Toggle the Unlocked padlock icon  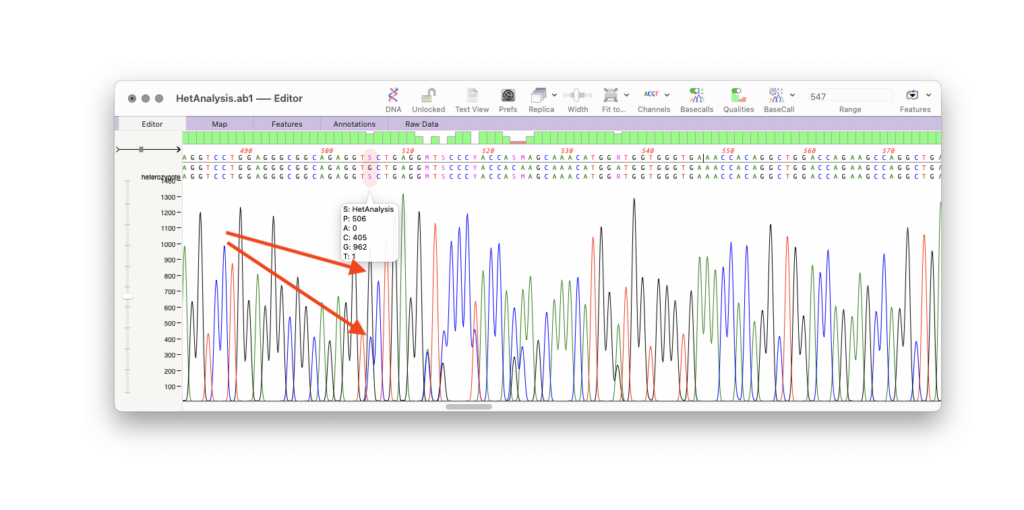click(428, 95)
